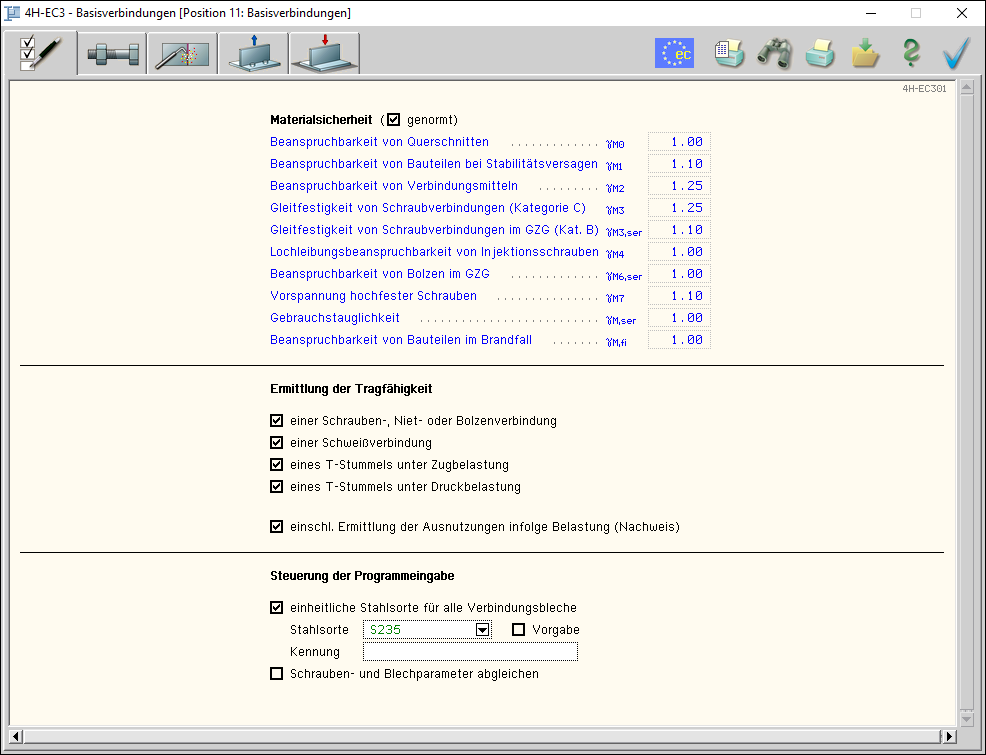This screenshot has width=986, height=755.
Task: Click Vorspannung hochfester Schrauben label link
Action: [373, 296]
